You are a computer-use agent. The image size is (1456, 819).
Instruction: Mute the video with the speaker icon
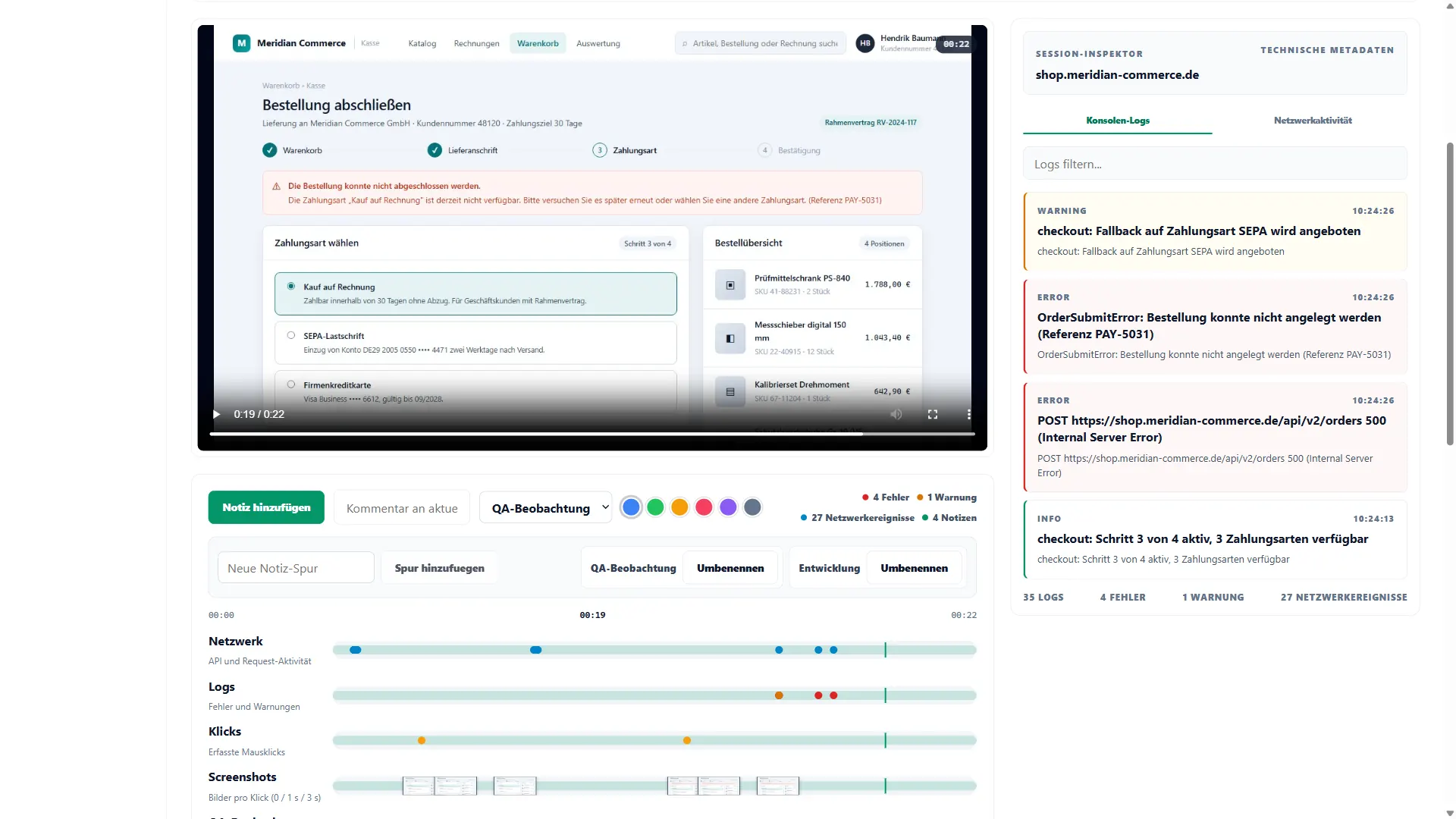(896, 414)
